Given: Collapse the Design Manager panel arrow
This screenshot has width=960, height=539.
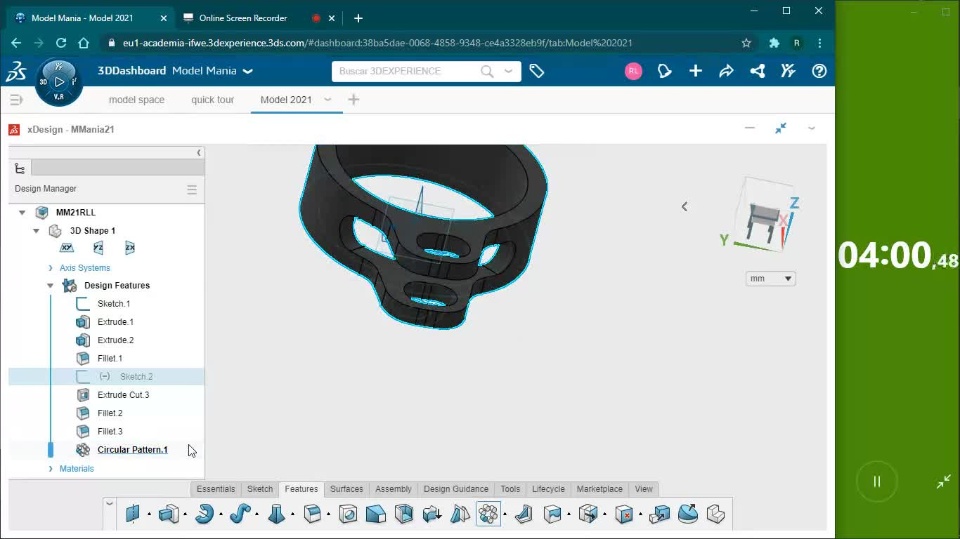Looking at the screenshot, I should click(198, 153).
